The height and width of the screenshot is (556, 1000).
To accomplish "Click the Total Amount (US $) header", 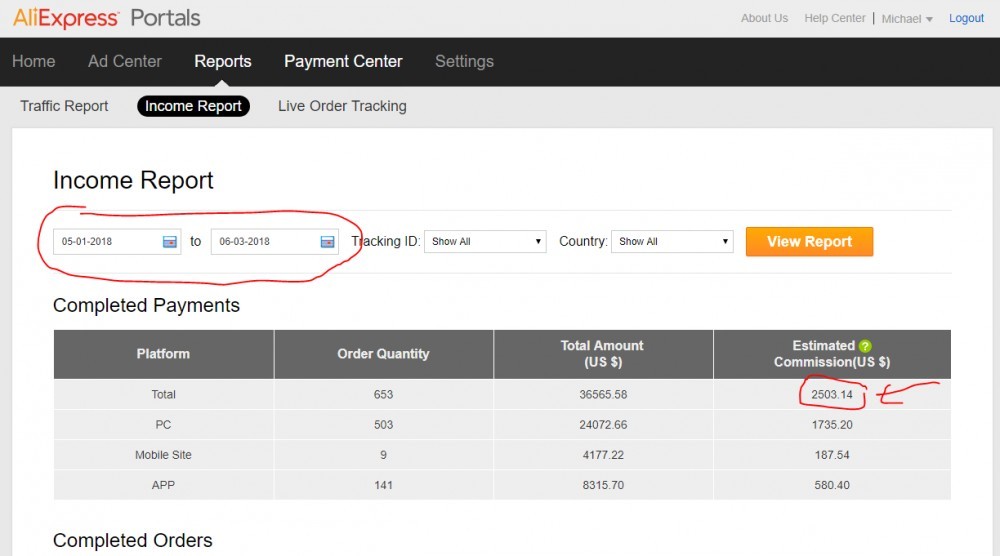I will click(x=602, y=354).
